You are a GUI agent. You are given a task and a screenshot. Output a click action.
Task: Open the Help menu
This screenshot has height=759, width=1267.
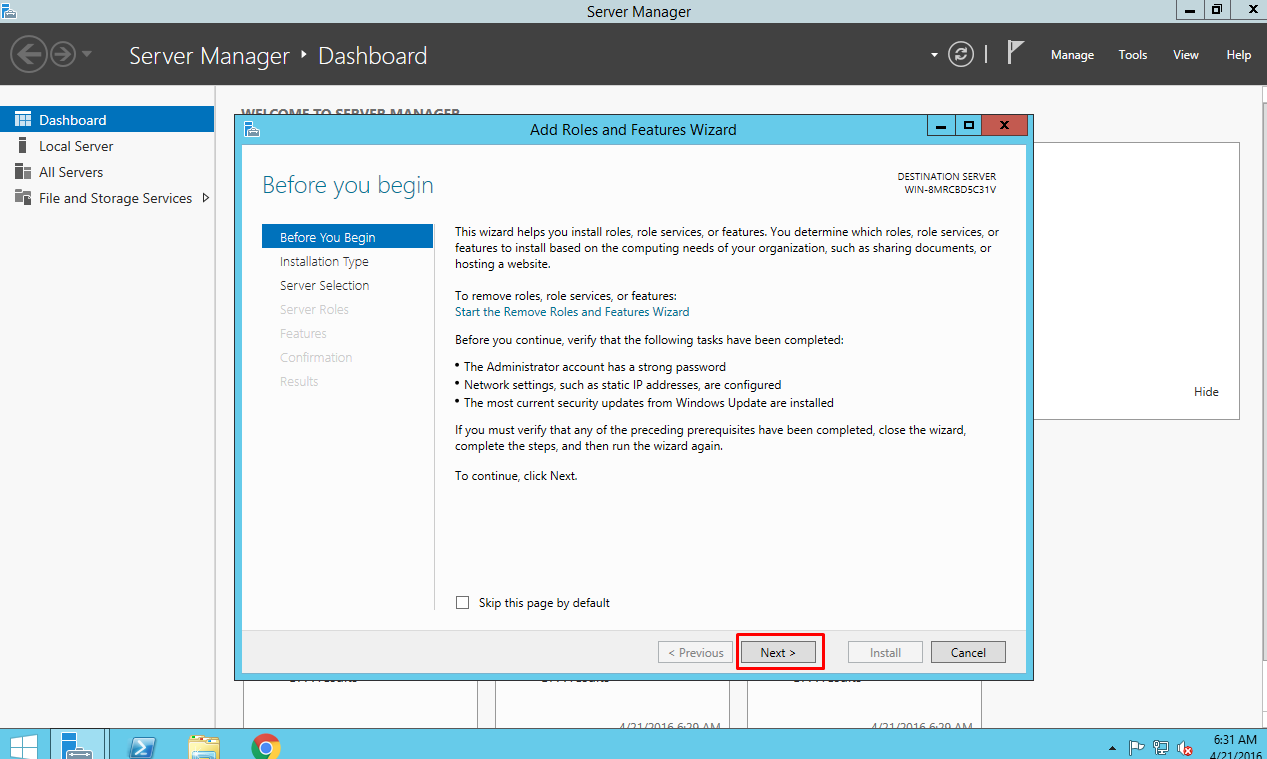coord(1239,55)
